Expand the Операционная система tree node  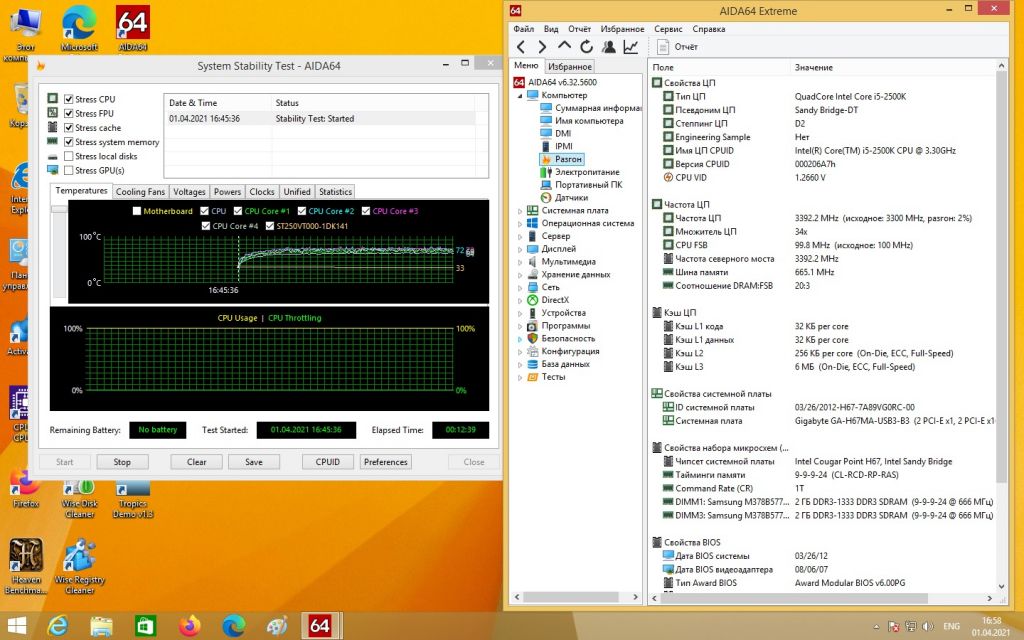[x=520, y=224]
